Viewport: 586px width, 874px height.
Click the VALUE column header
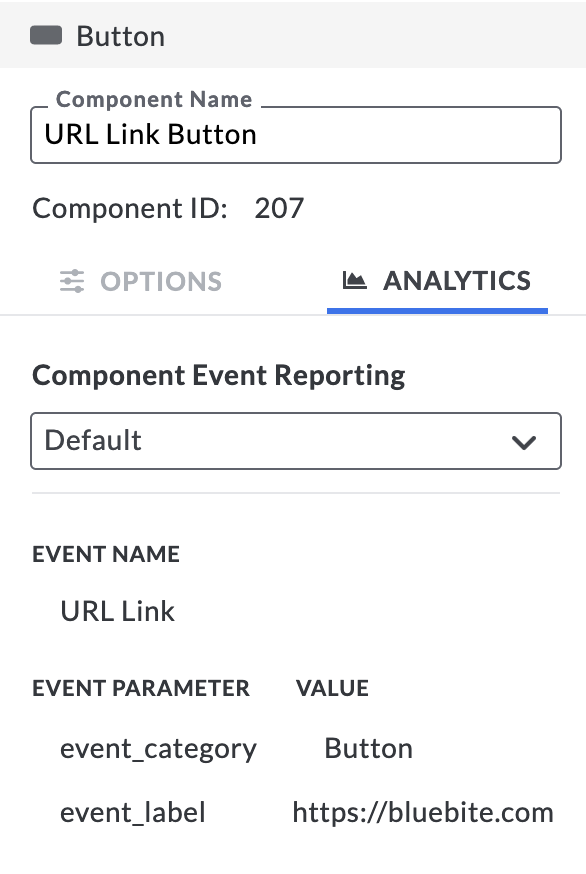point(332,688)
